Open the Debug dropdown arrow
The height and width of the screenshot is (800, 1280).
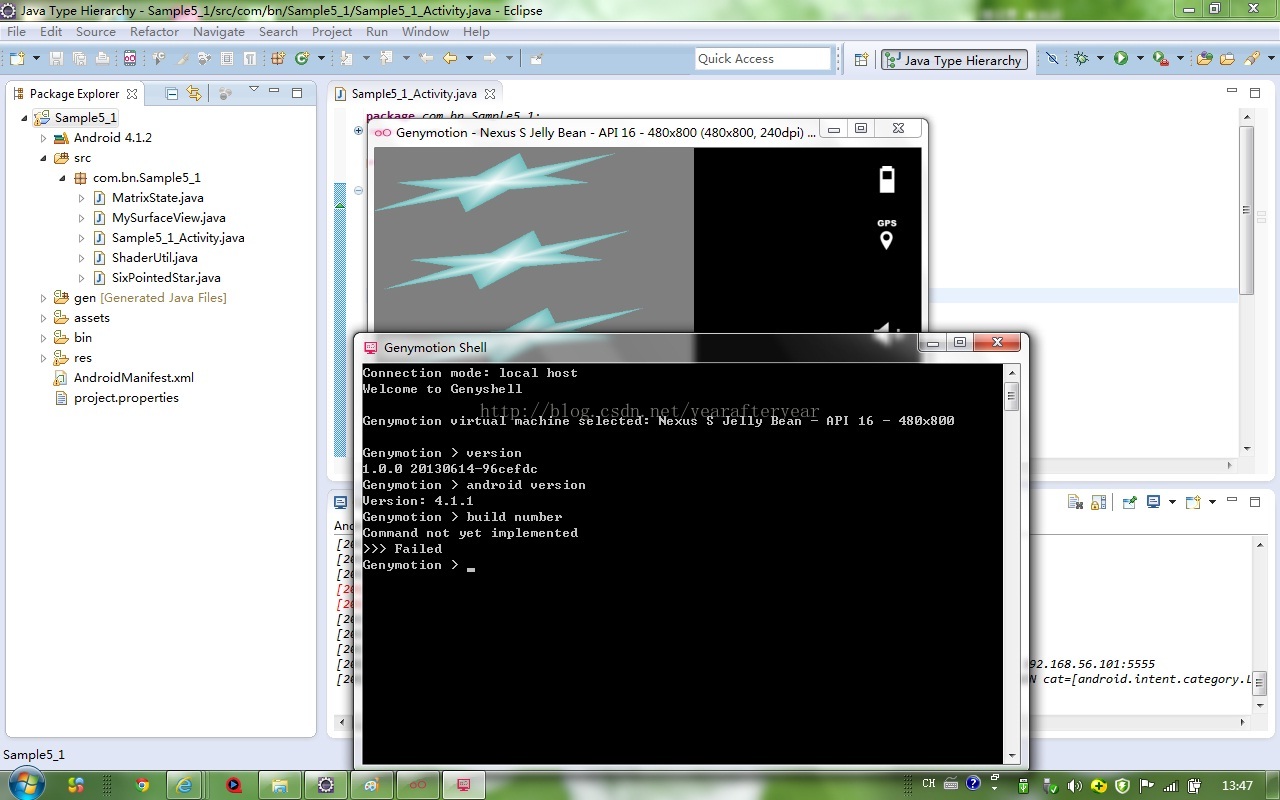click(1100, 59)
